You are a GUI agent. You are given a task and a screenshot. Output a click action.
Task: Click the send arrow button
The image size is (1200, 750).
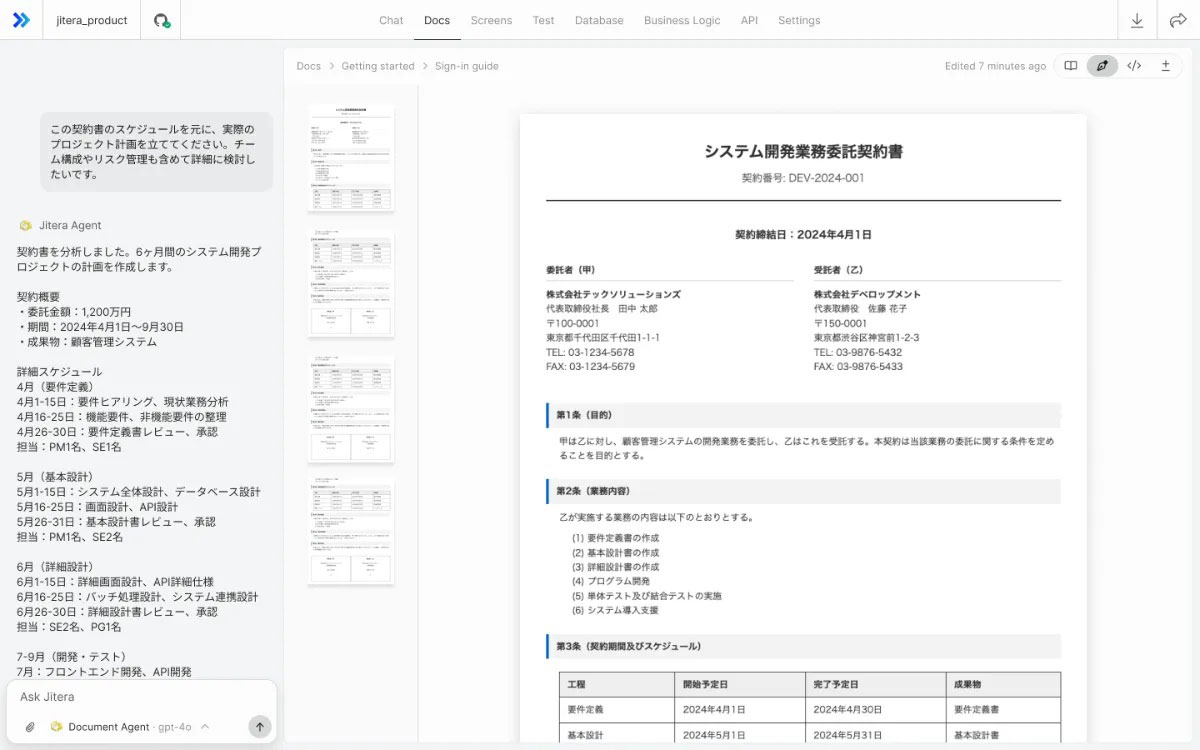point(259,727)
